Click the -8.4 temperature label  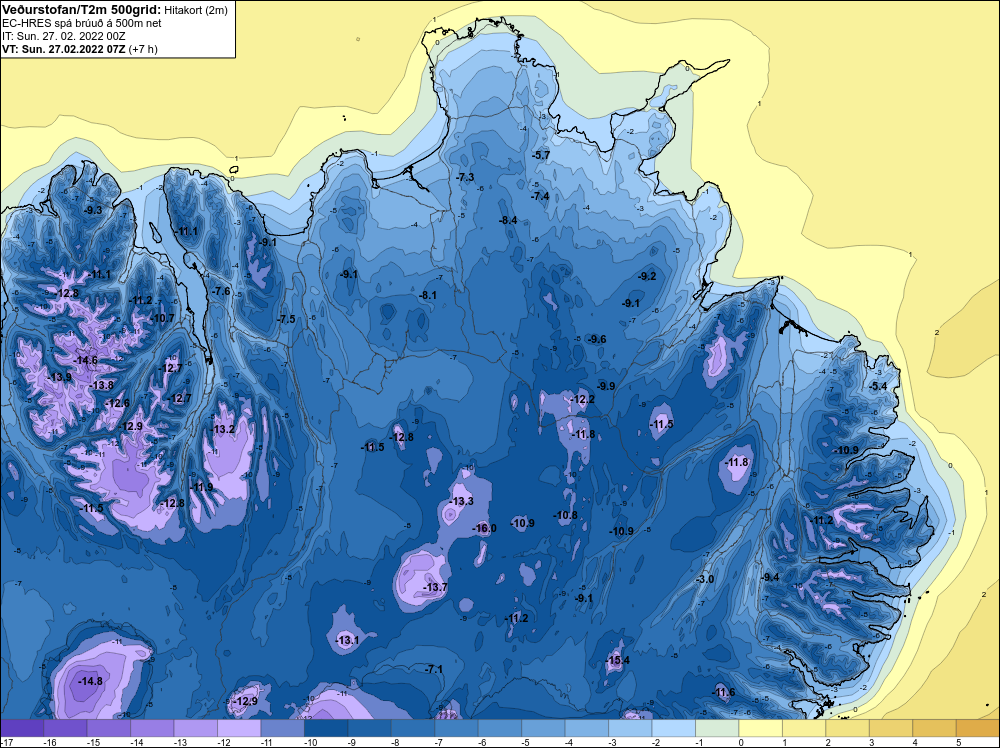508,220
